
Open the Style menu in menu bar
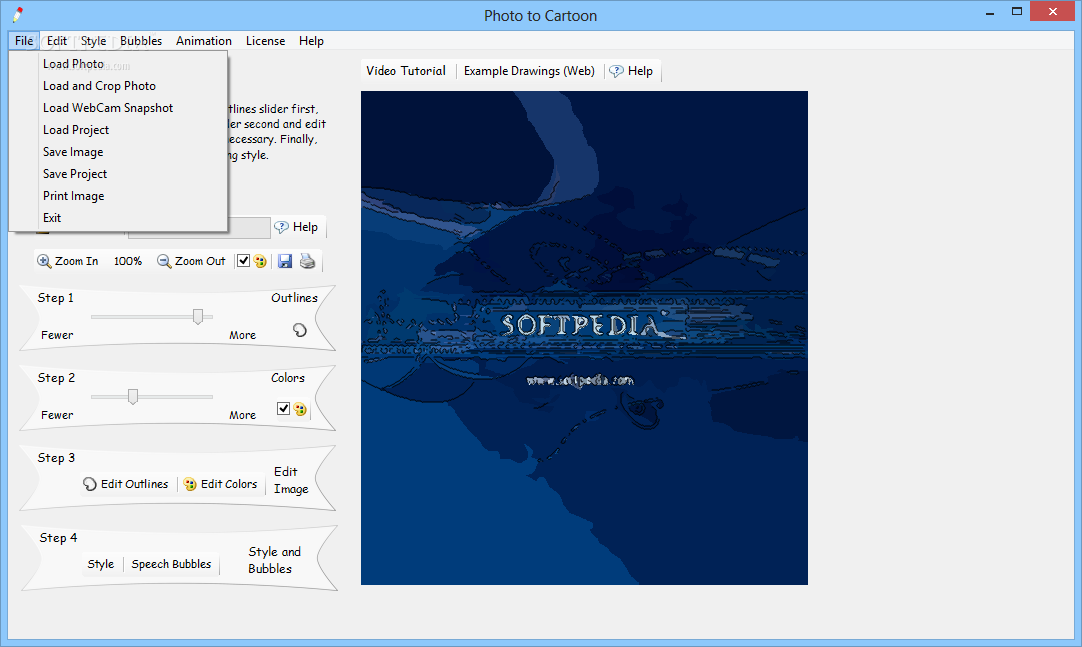point(94,41)
